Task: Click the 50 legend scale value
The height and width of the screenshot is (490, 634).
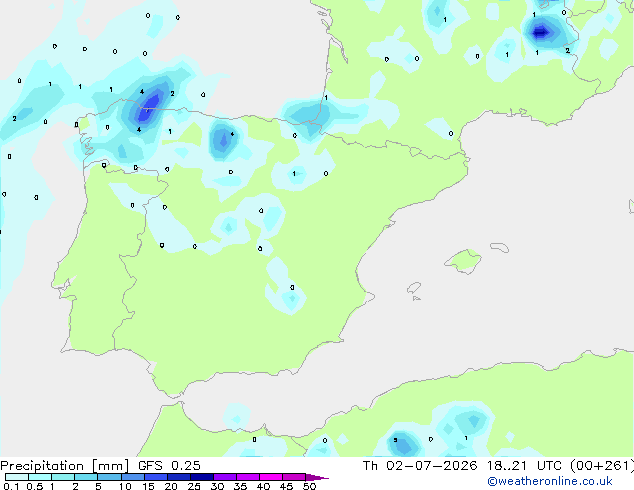Action: pos(310,486)
